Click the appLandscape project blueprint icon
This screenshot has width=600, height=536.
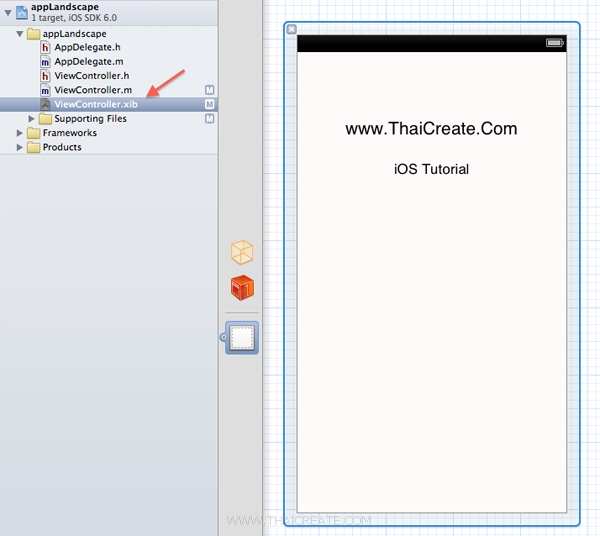point(21,13)
